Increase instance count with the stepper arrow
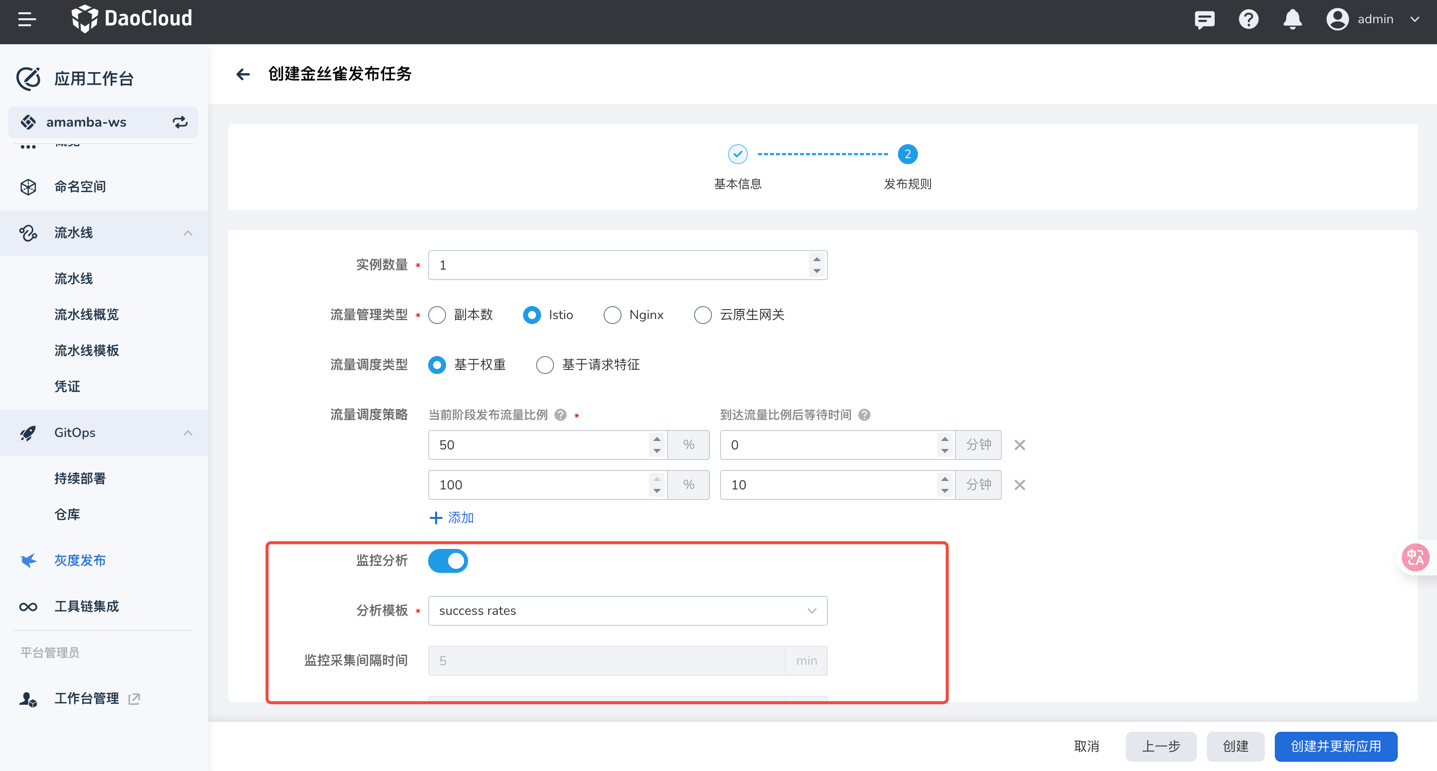The image size is (1437, 771). pos(816,259)
